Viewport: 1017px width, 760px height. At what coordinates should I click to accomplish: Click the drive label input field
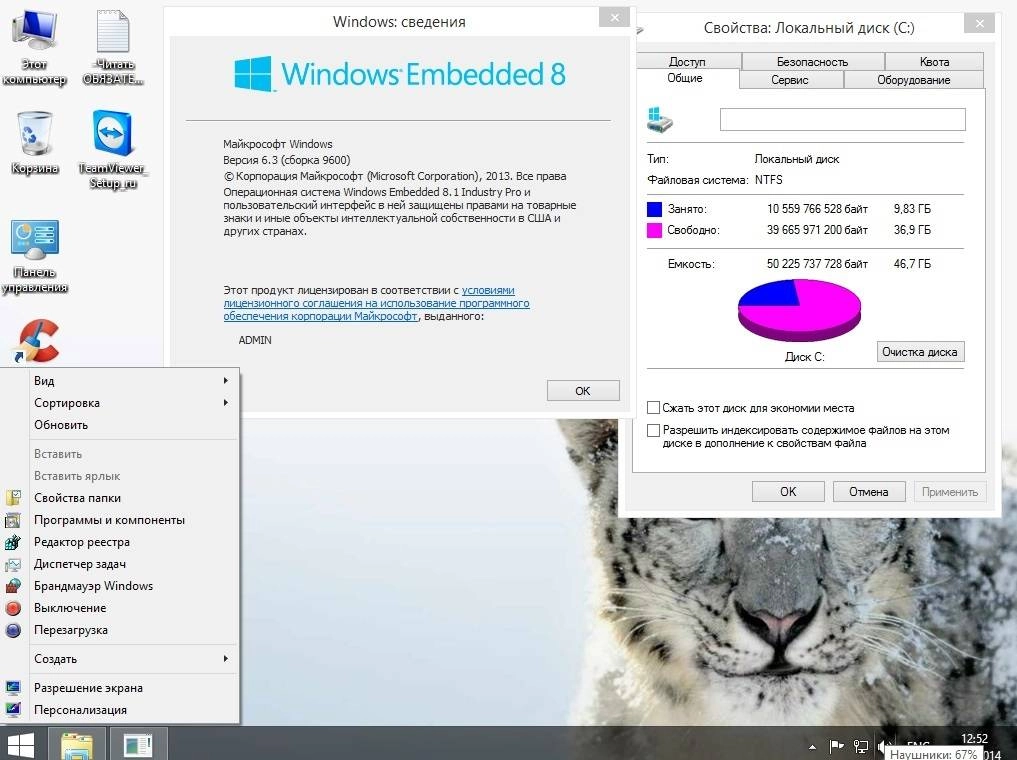coord(843,119)
